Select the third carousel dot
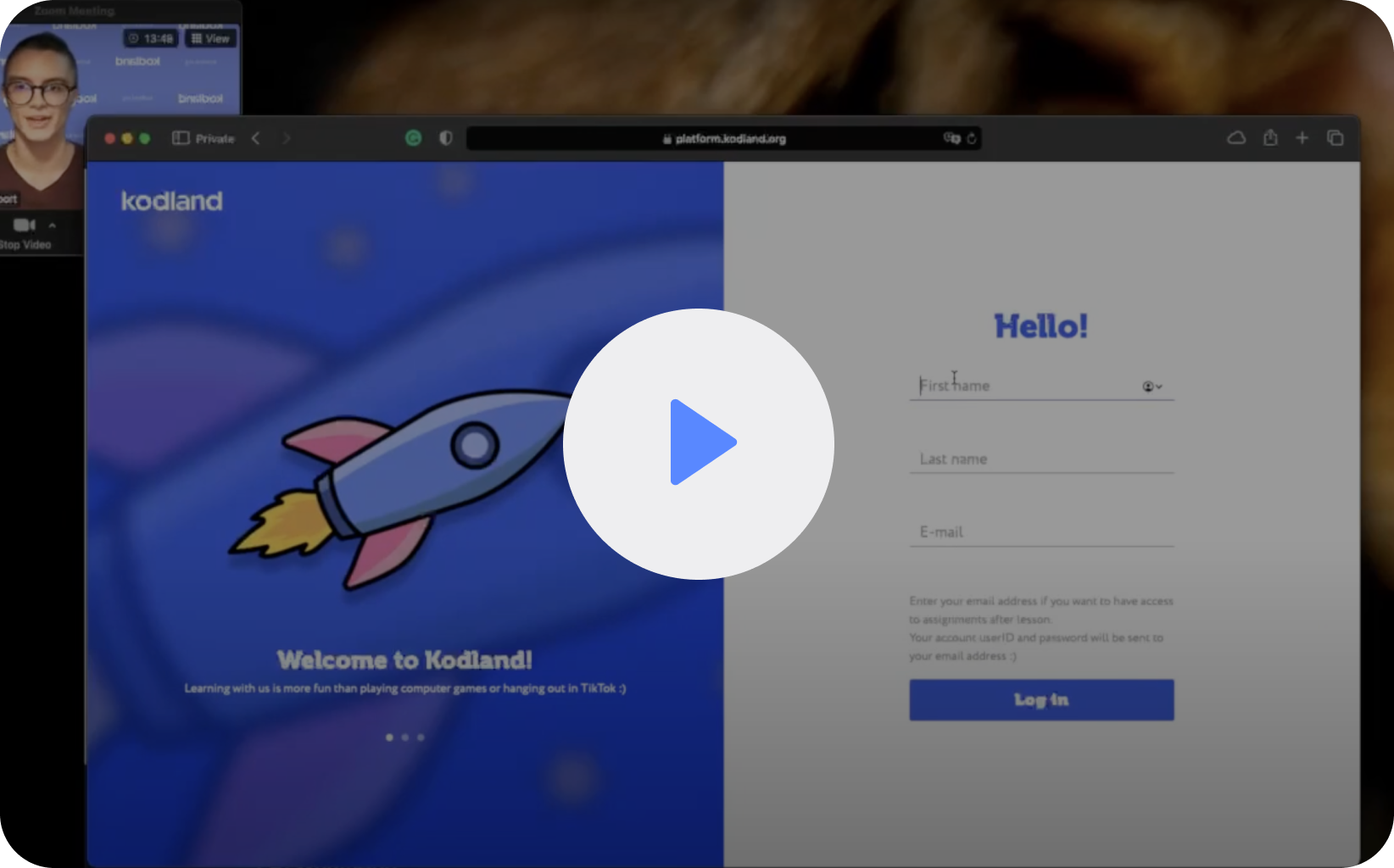This screenshot has width=1394, height=868. (421, 737)
